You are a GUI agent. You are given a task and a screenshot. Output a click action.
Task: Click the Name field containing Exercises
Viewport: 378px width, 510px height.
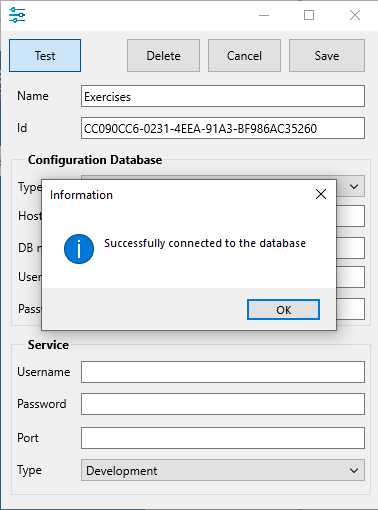click(223, 96)
